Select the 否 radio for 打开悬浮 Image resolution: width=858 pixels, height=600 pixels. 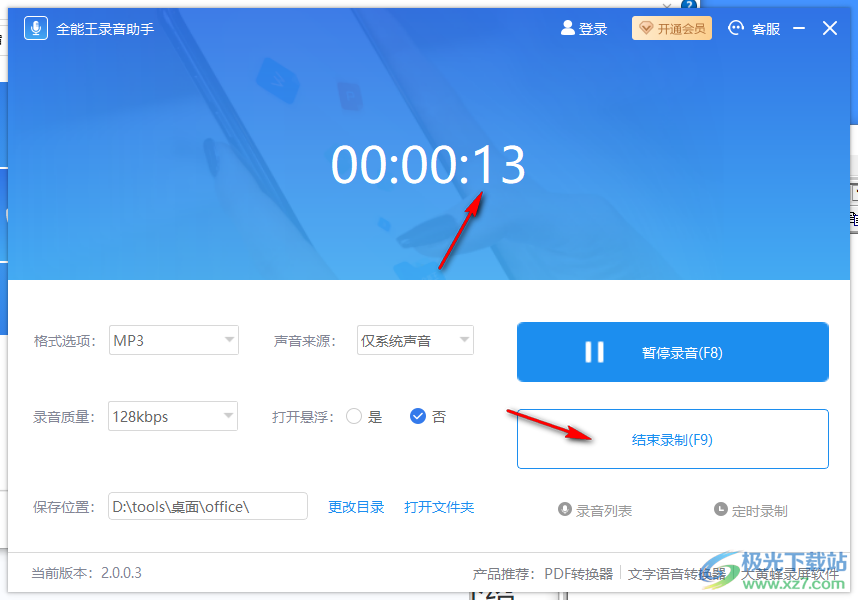coord(418,416)
